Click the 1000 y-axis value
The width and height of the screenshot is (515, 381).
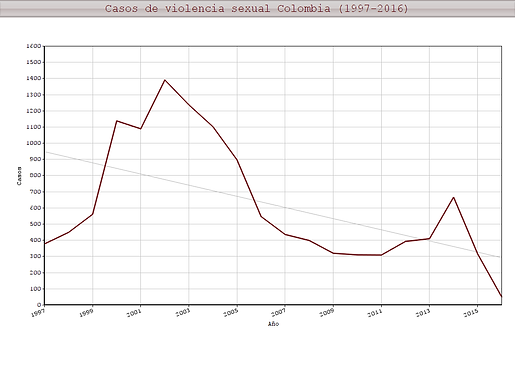(33, 143)
